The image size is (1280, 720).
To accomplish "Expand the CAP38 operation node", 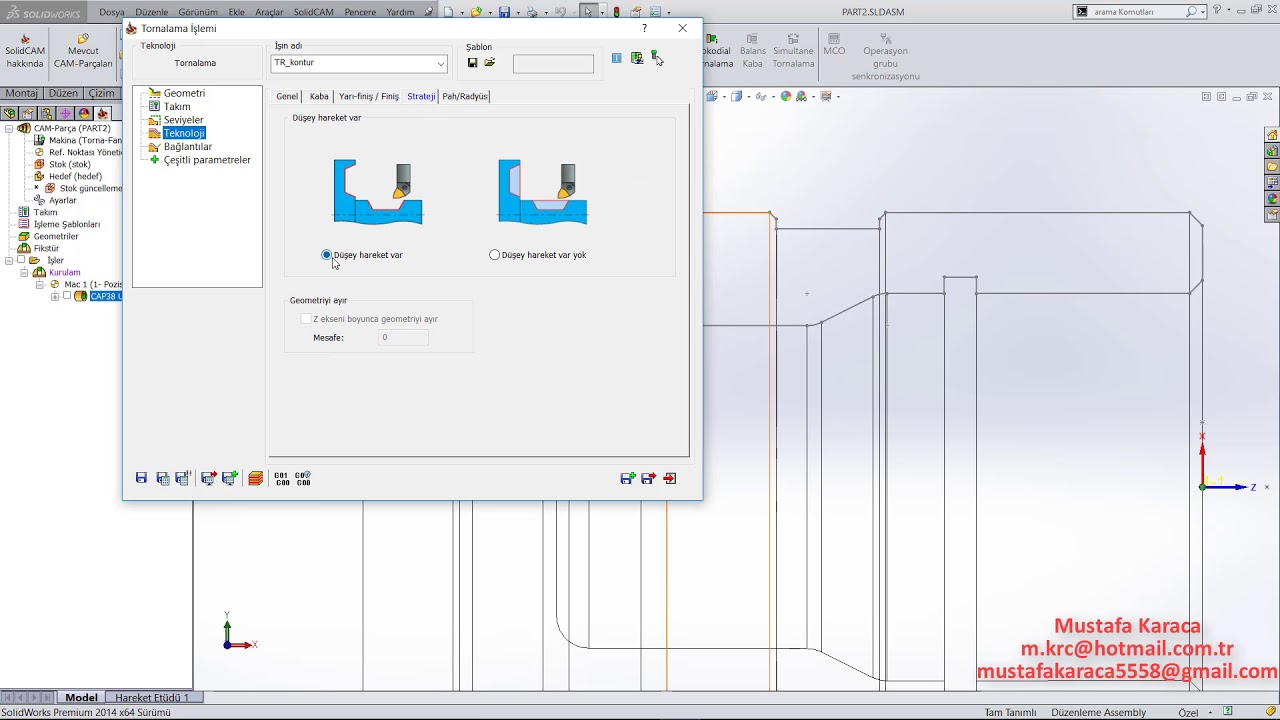I will point(55,296).
